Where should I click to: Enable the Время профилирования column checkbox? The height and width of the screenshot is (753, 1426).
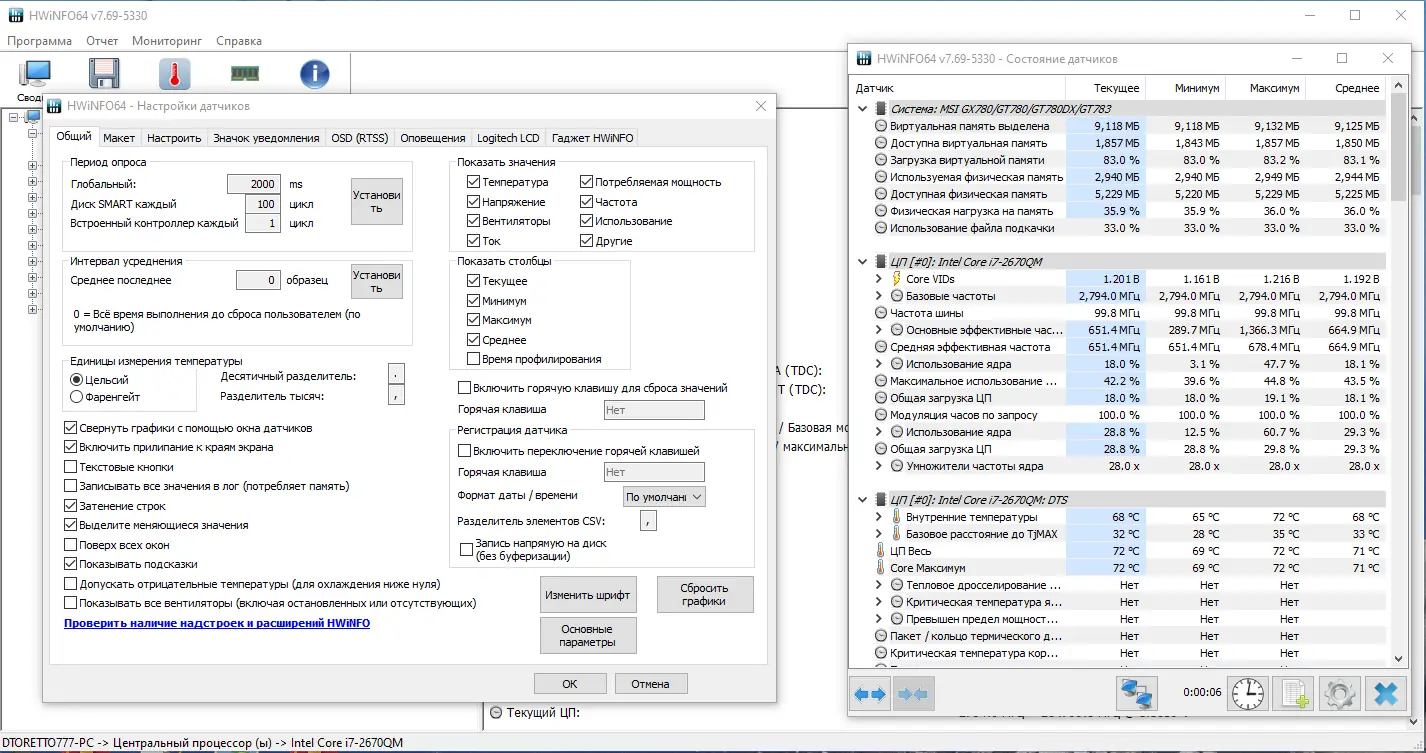pyautogui.click(x=473, y=359)
